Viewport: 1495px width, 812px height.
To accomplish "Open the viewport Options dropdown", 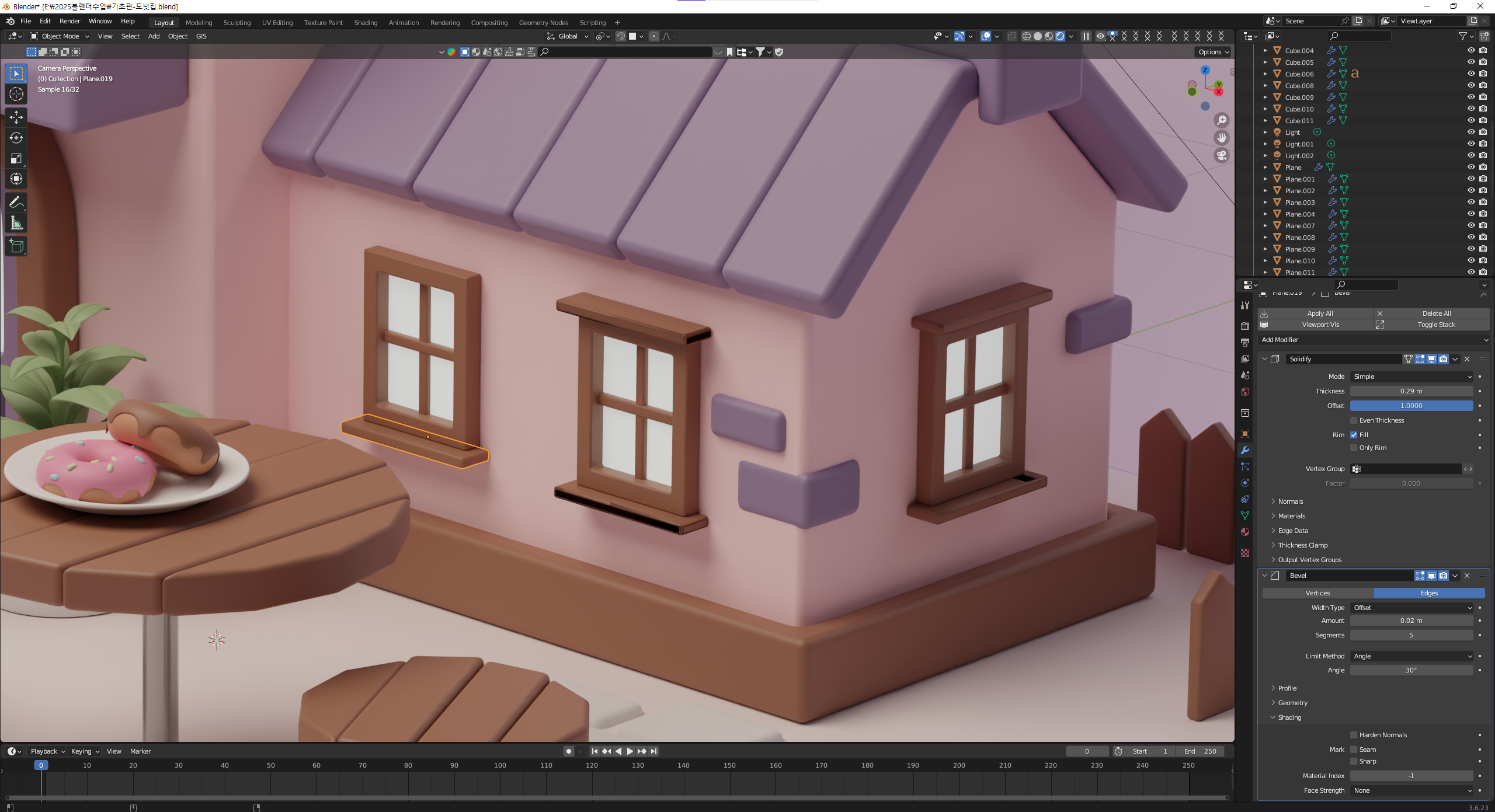I will tap(1214, 52).
